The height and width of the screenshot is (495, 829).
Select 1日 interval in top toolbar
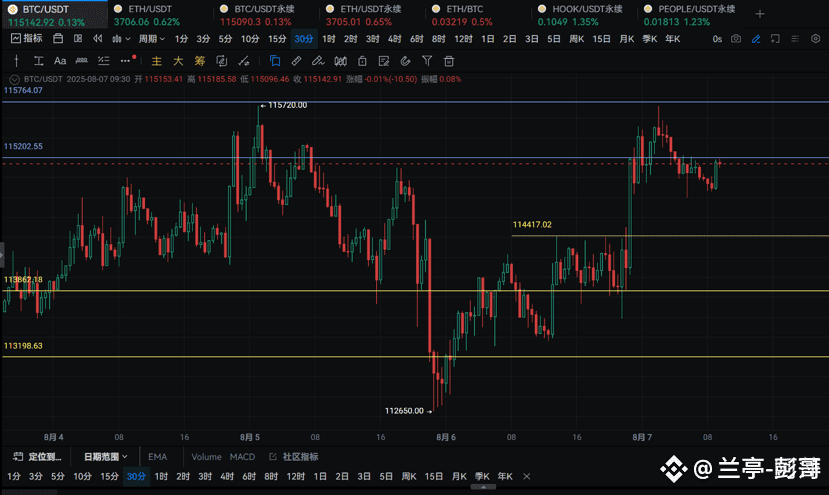(487, 39)
